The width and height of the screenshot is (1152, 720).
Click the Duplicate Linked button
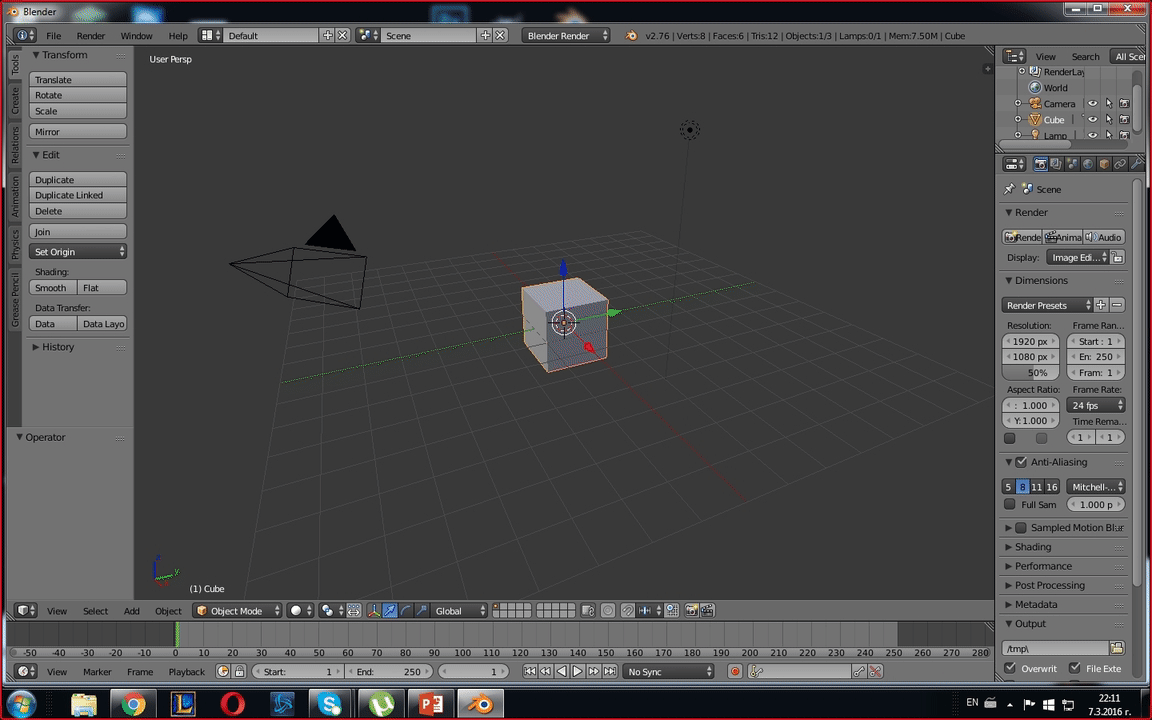click(x=78, y=196)
